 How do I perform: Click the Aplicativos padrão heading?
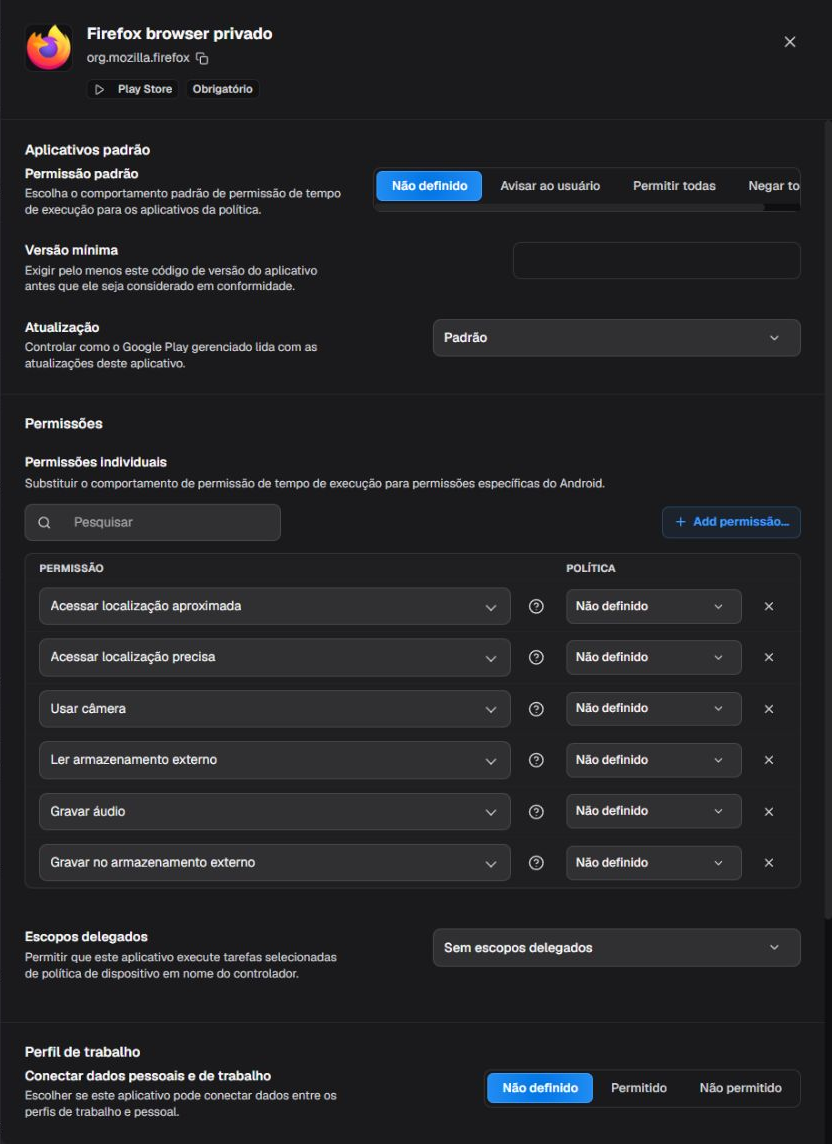click(x=88, y=150)
